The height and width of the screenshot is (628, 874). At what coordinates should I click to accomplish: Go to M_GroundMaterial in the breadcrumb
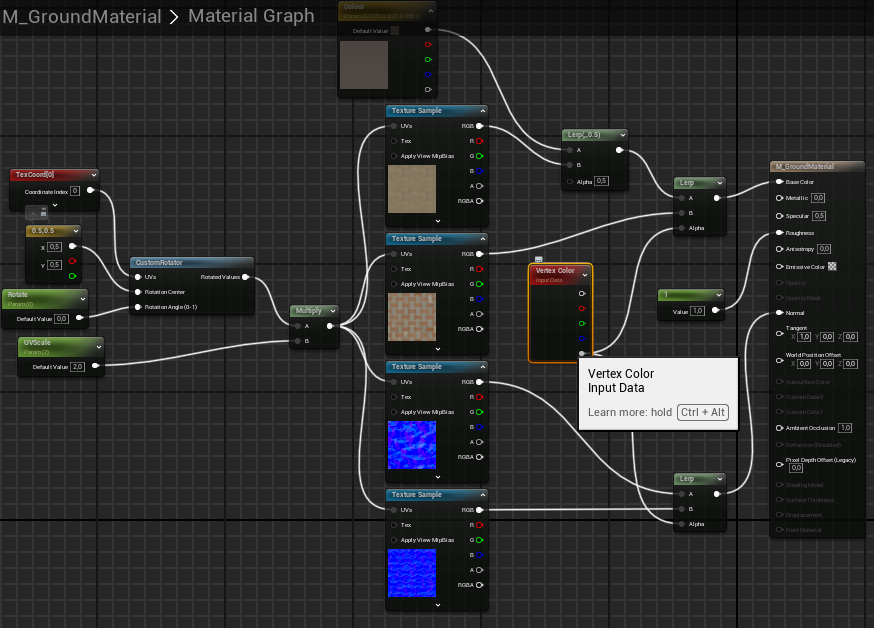pos(82,16)
